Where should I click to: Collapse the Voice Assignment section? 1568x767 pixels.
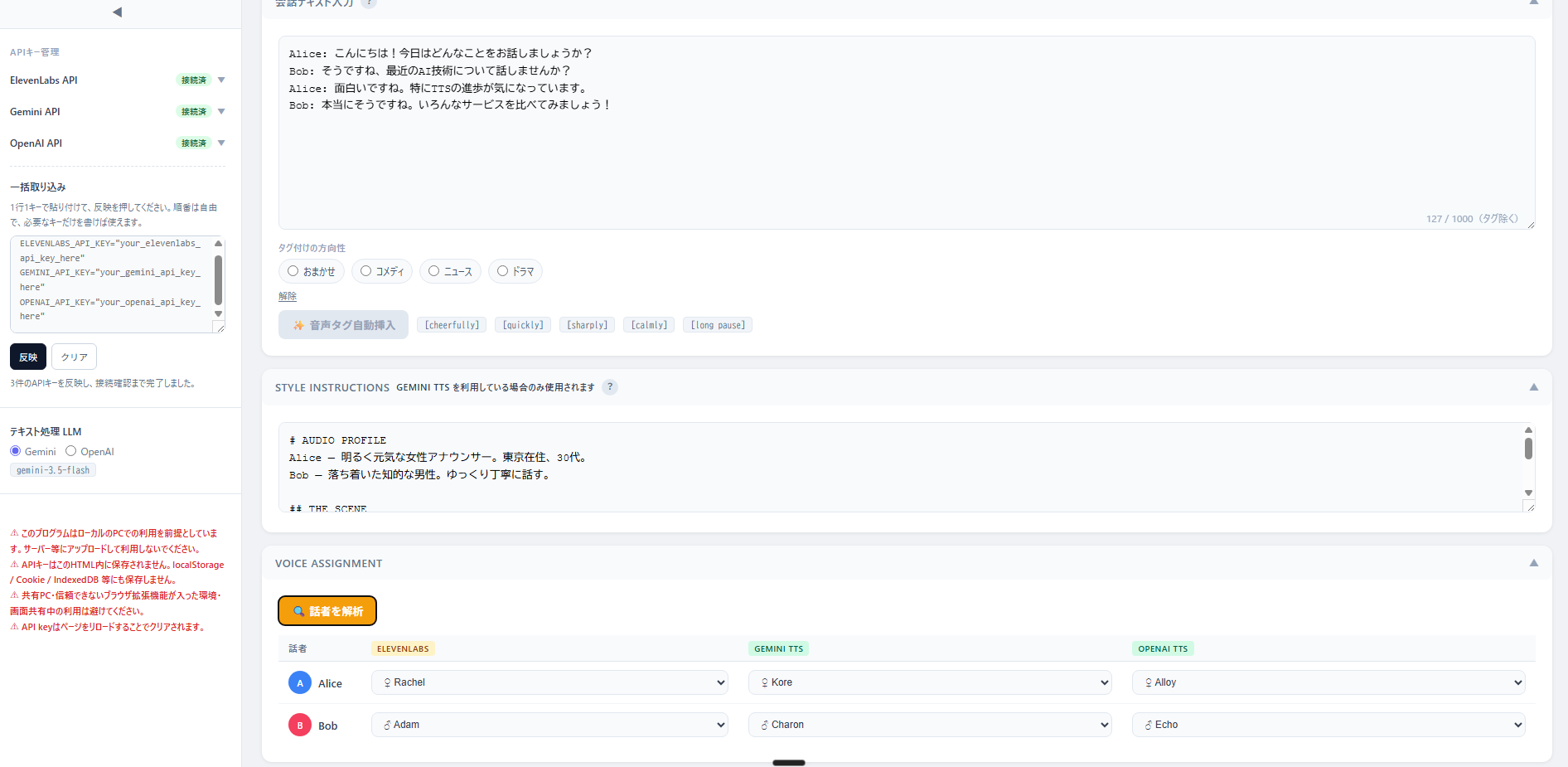coord(1534,563)
